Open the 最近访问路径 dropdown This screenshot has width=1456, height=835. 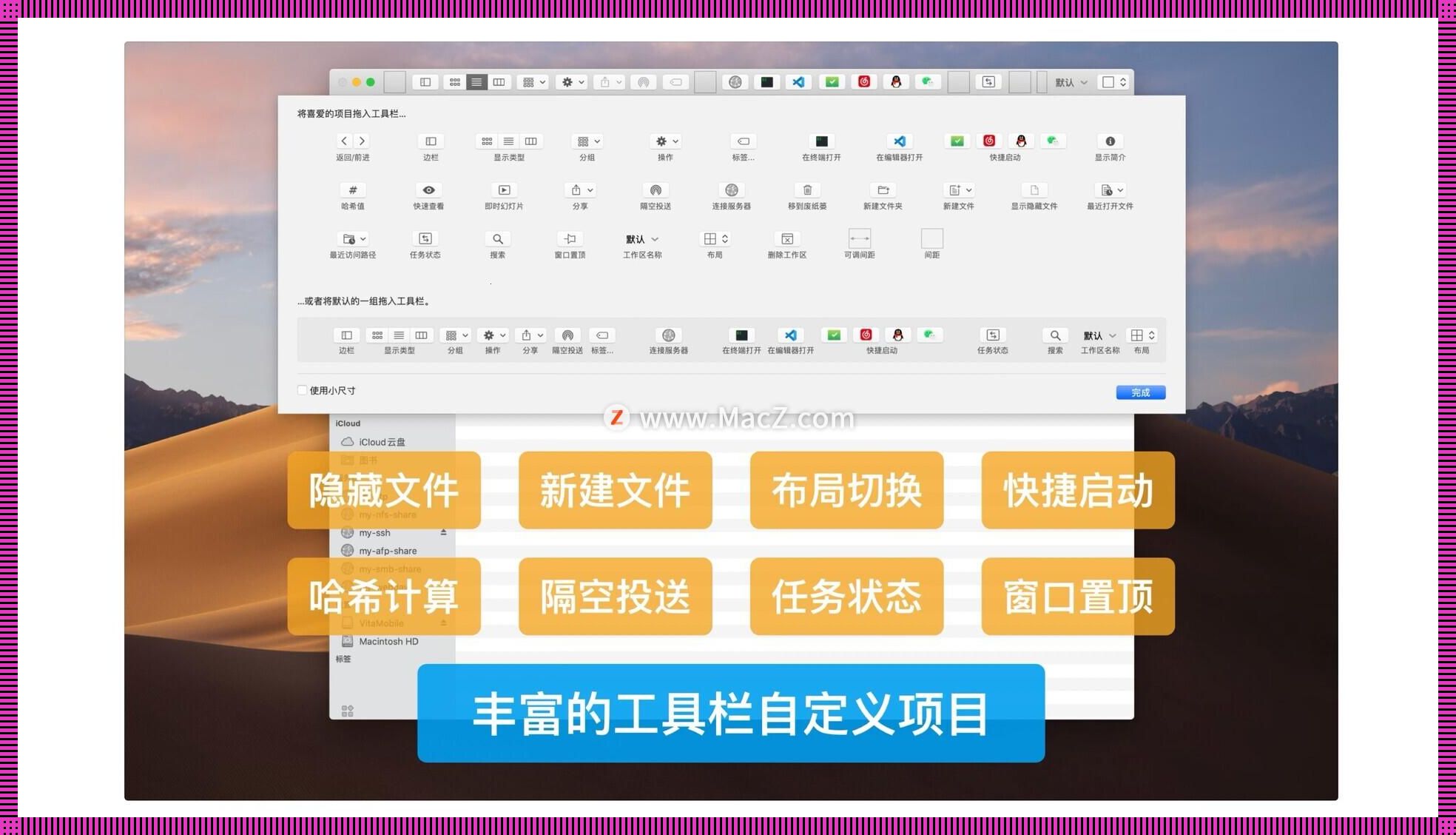(353, 238)
